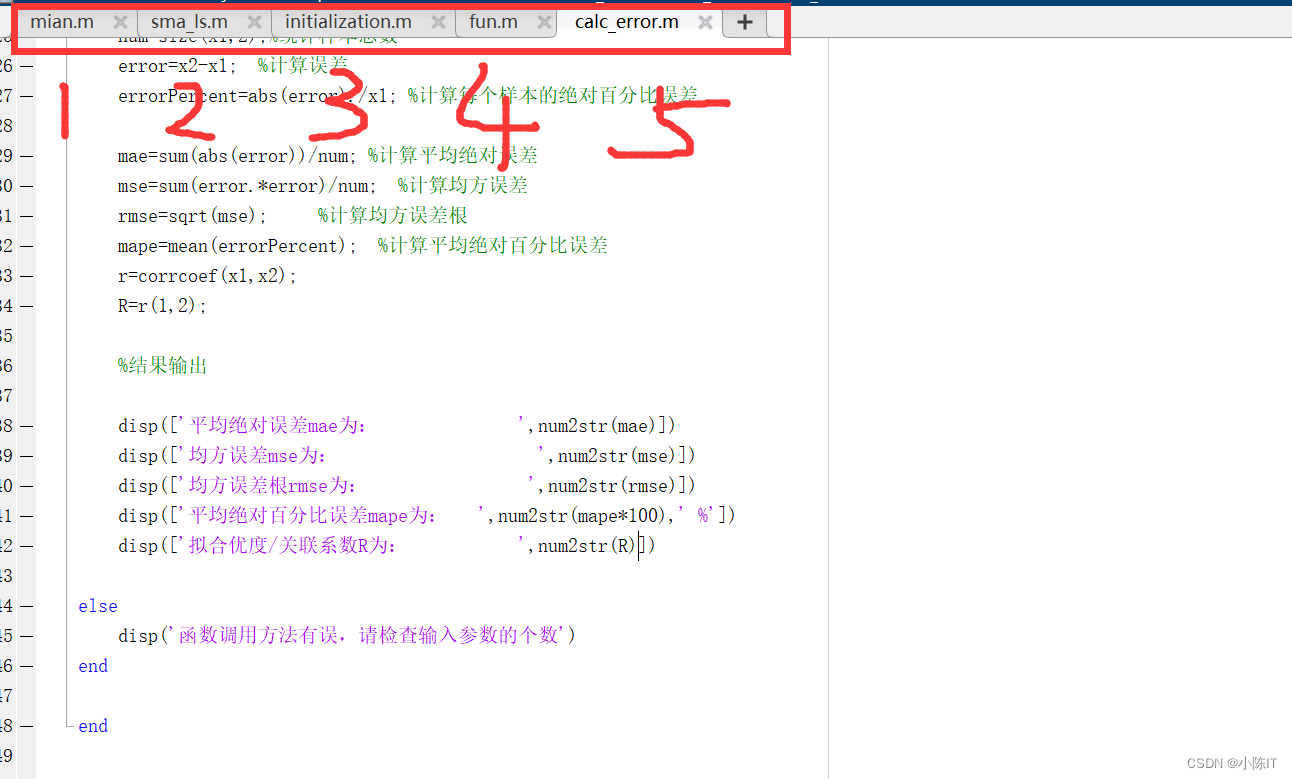Click the 'rmse=sqrt(mse);' statement

(x=192, y=216)
